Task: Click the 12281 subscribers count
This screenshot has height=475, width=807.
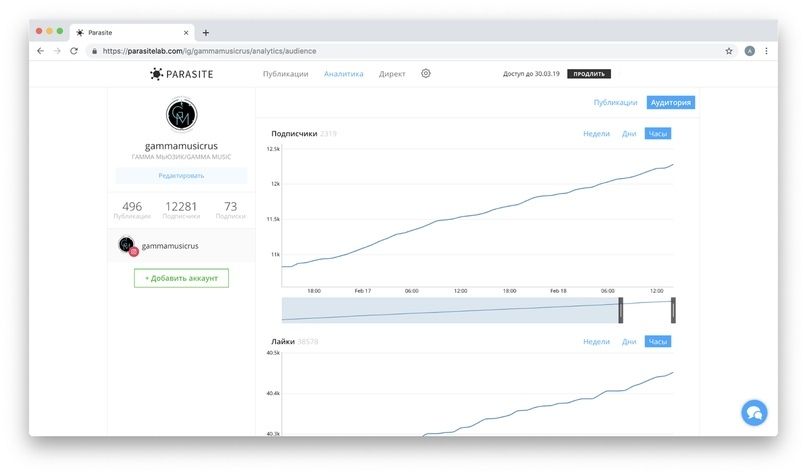Action: point(181,206)
